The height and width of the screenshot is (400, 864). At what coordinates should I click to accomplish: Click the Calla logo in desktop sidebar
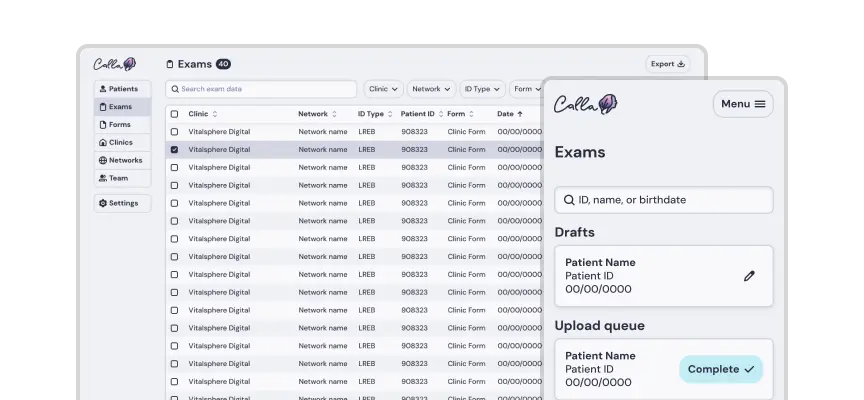pyautogui.click(x=114, y=64)
